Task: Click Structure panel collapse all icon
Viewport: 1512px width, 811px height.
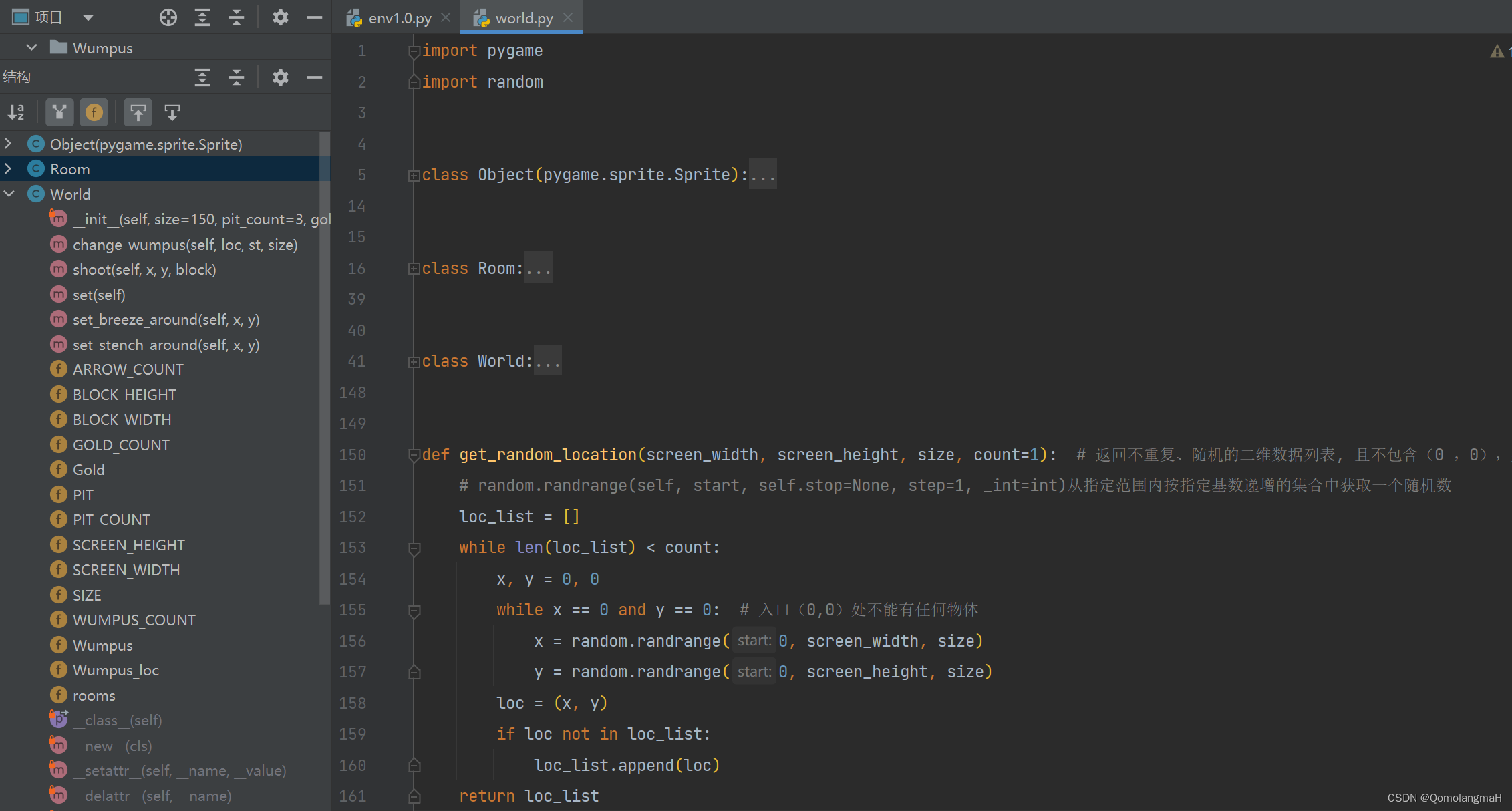Action: 237,77
